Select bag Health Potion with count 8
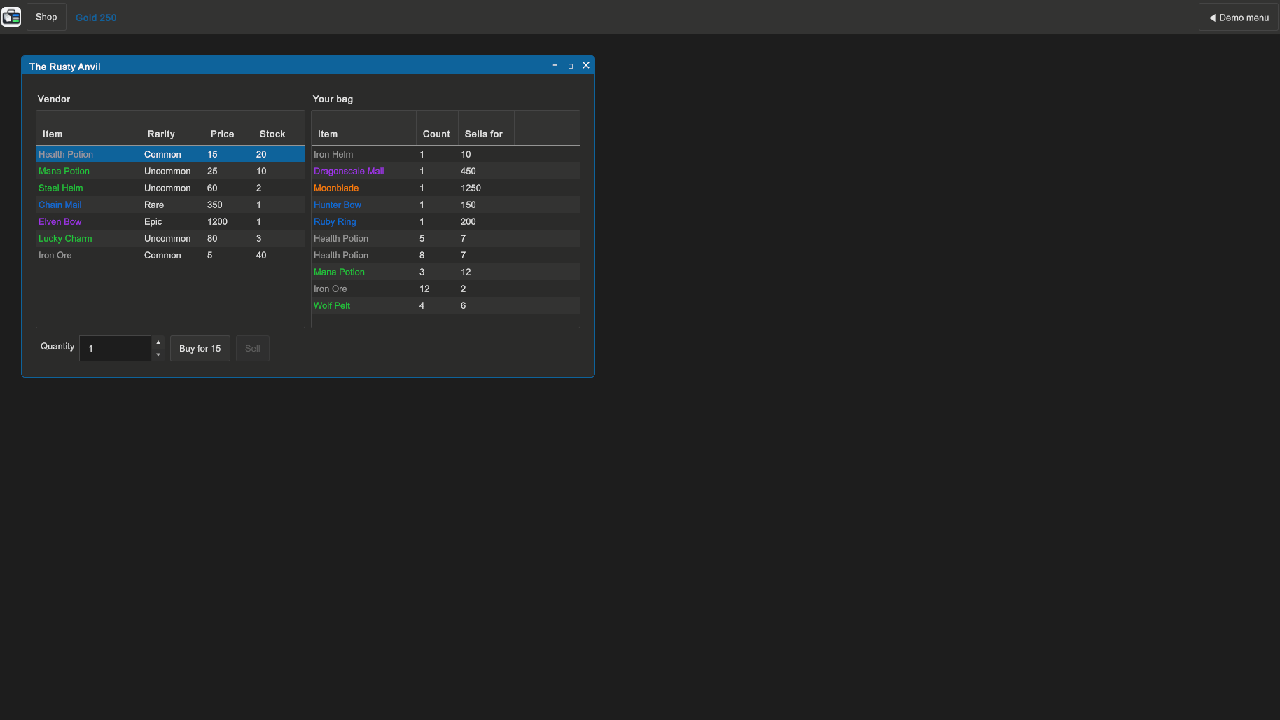This screenshot has width=1280, height=720. (x=446, y=255)
